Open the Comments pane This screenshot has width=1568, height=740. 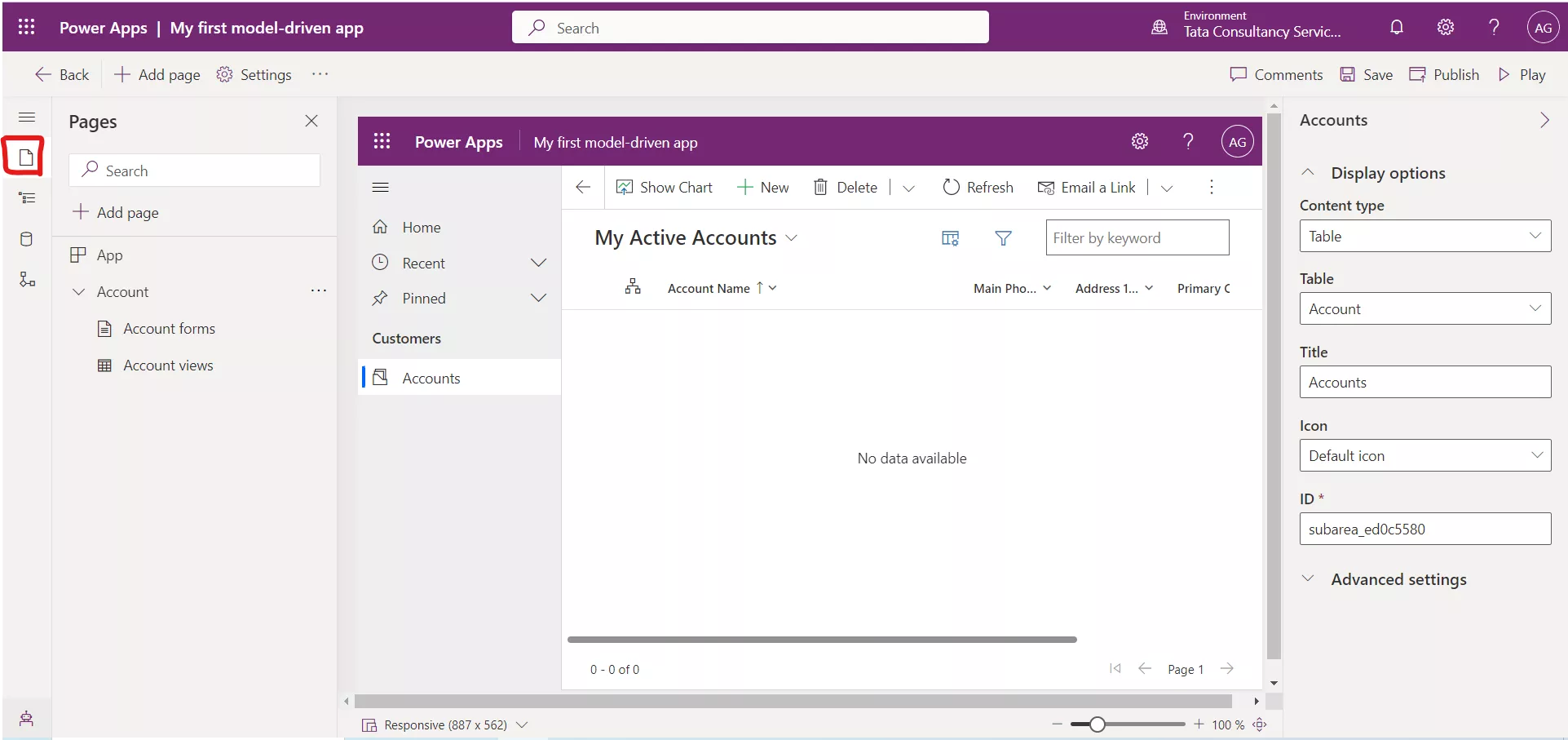coord(1276,74)
